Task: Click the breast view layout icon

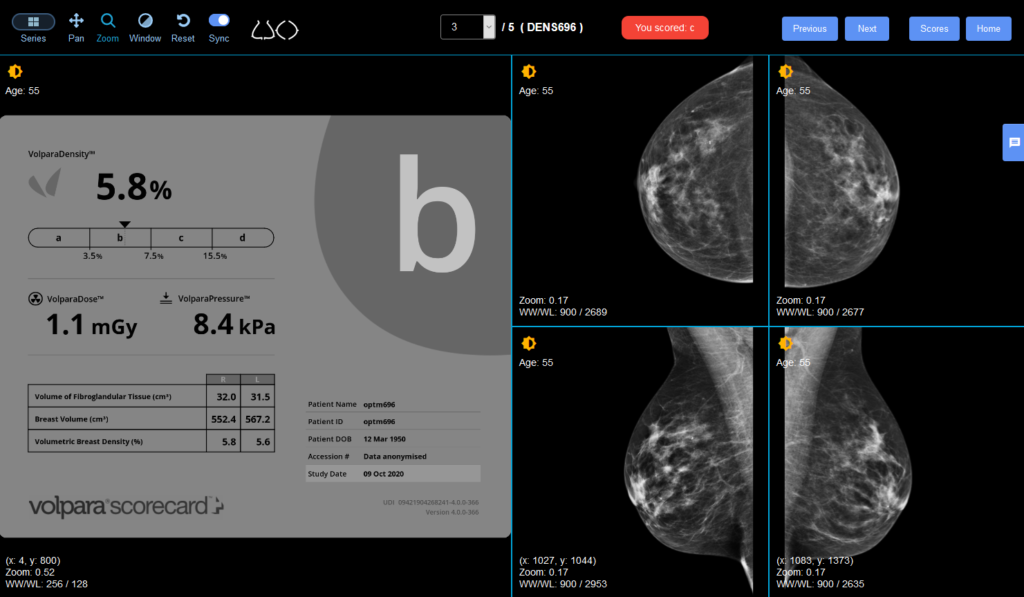Action: coord(274,29)
